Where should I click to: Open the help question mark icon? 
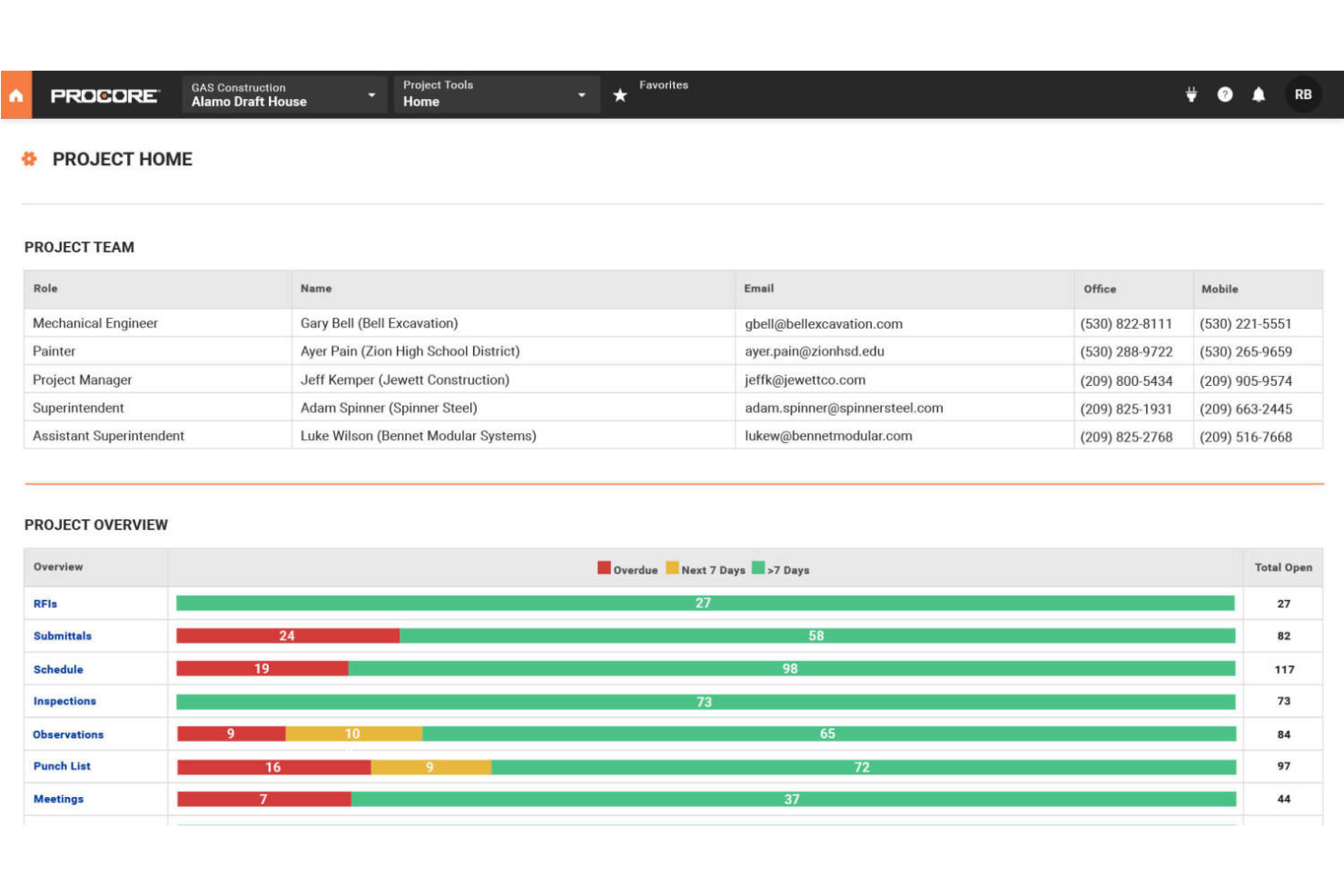1225,94
